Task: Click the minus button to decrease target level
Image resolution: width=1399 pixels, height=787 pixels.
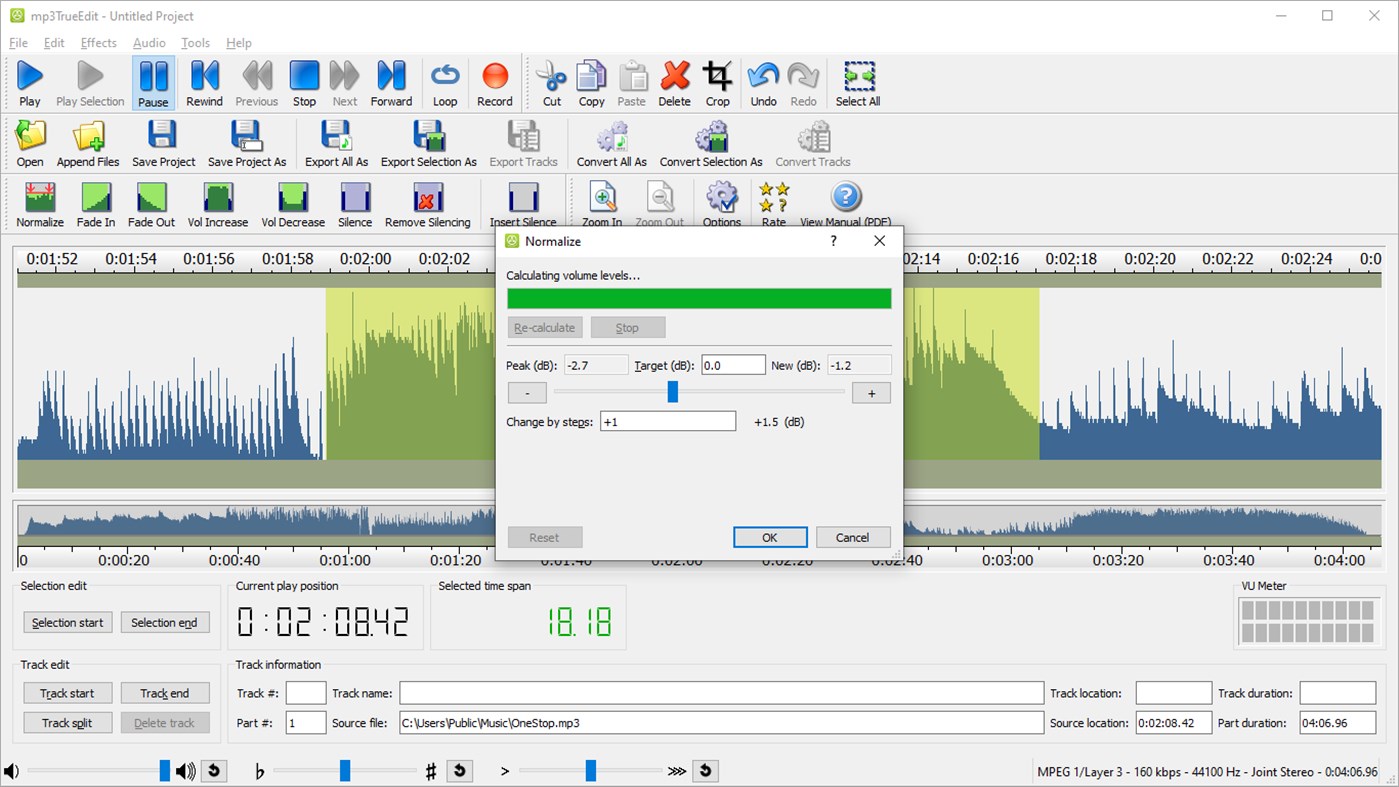Action: pos(527,392)
